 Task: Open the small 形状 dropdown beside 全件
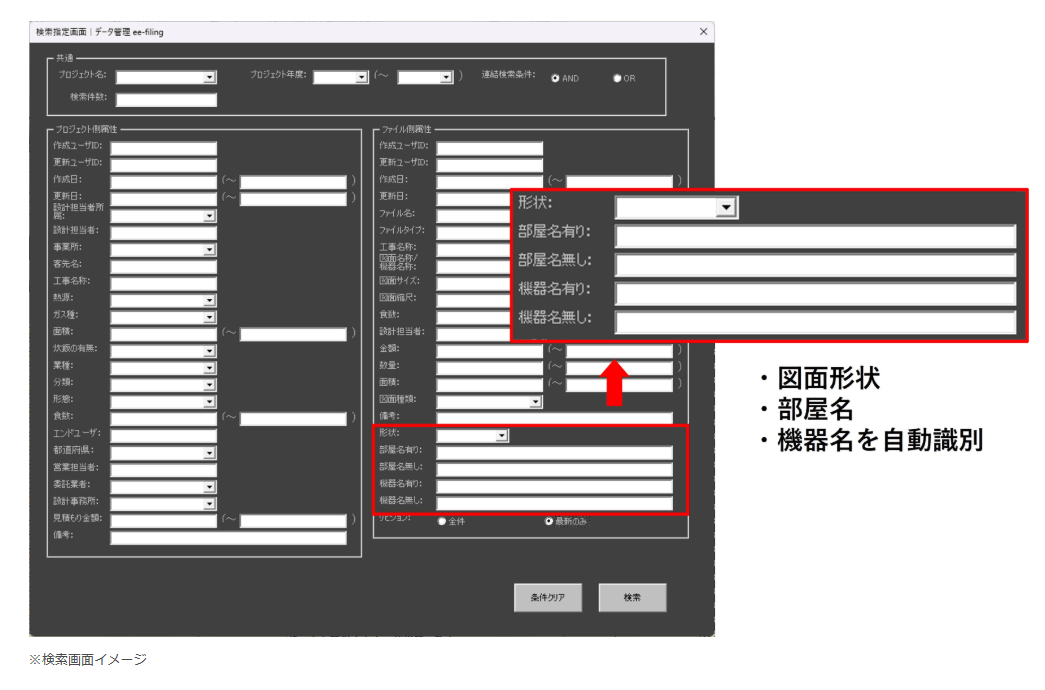(502, 435)
